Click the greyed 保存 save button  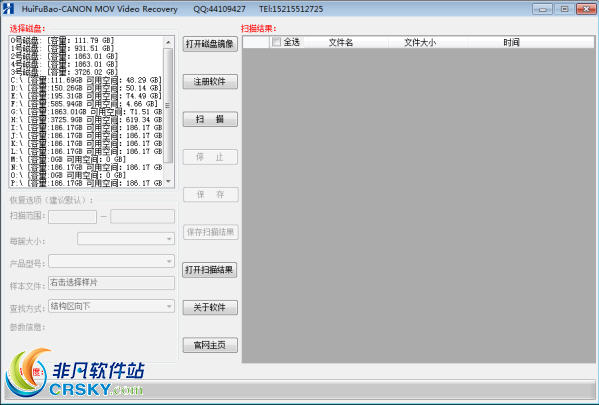coord(210,194)
